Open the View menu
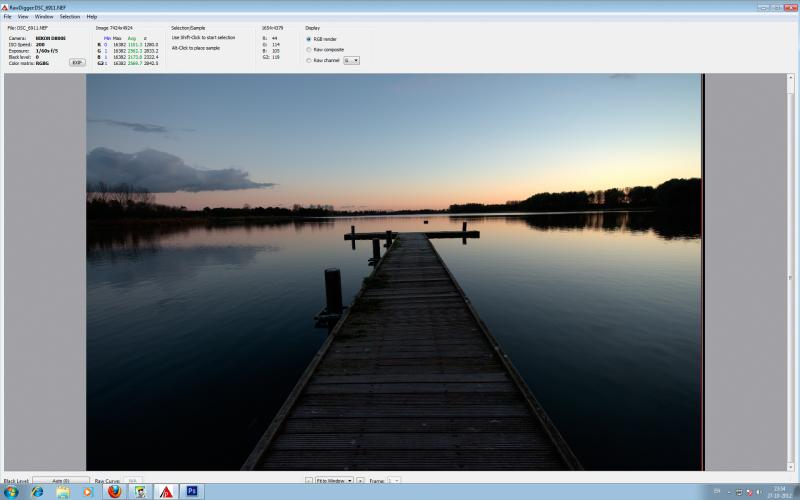This screenshot has width=800, height=500. point(23,17)
